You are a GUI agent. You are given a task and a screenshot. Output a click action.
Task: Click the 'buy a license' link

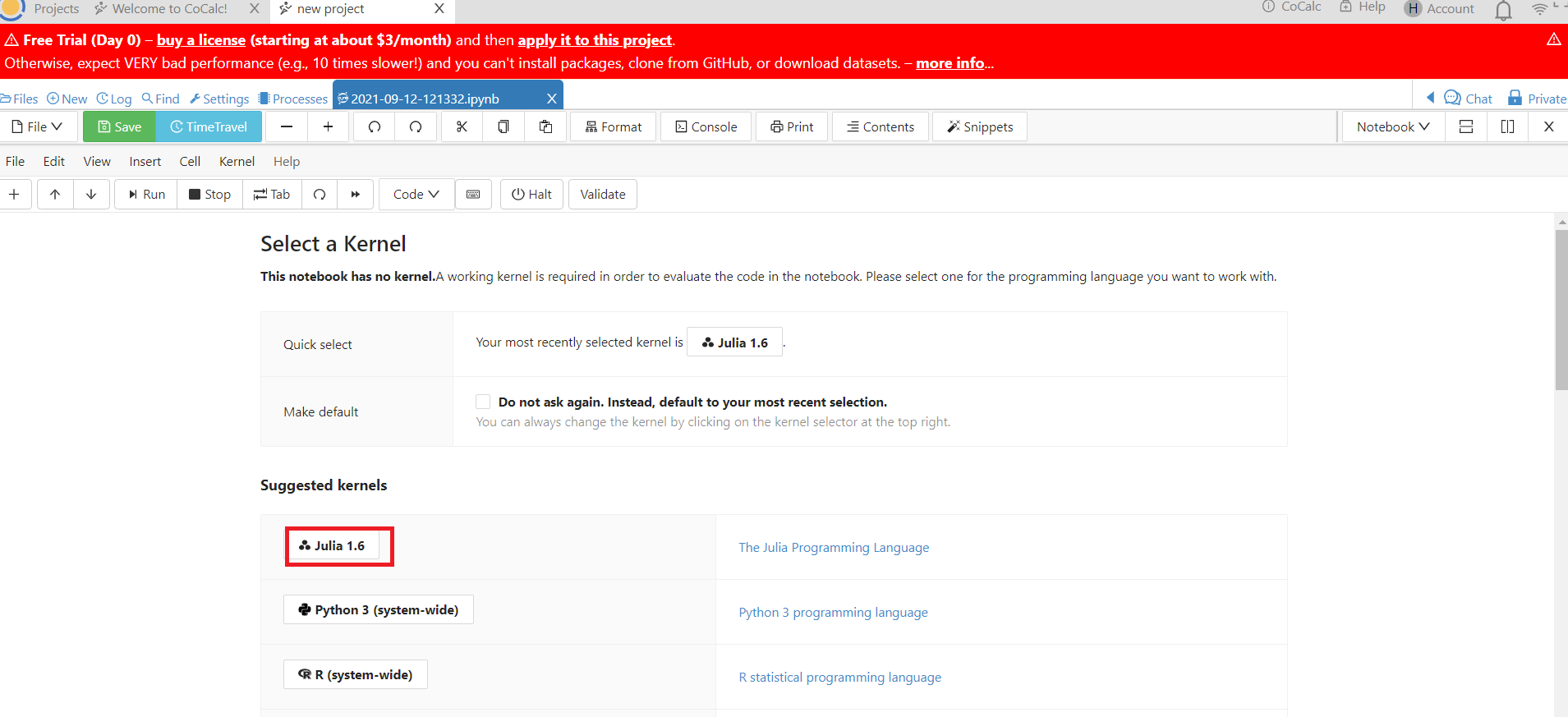[201, 39]
